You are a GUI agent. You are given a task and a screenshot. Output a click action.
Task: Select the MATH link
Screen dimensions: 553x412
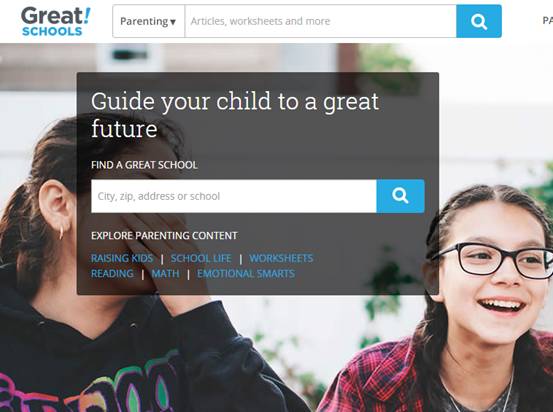(165, 274)
